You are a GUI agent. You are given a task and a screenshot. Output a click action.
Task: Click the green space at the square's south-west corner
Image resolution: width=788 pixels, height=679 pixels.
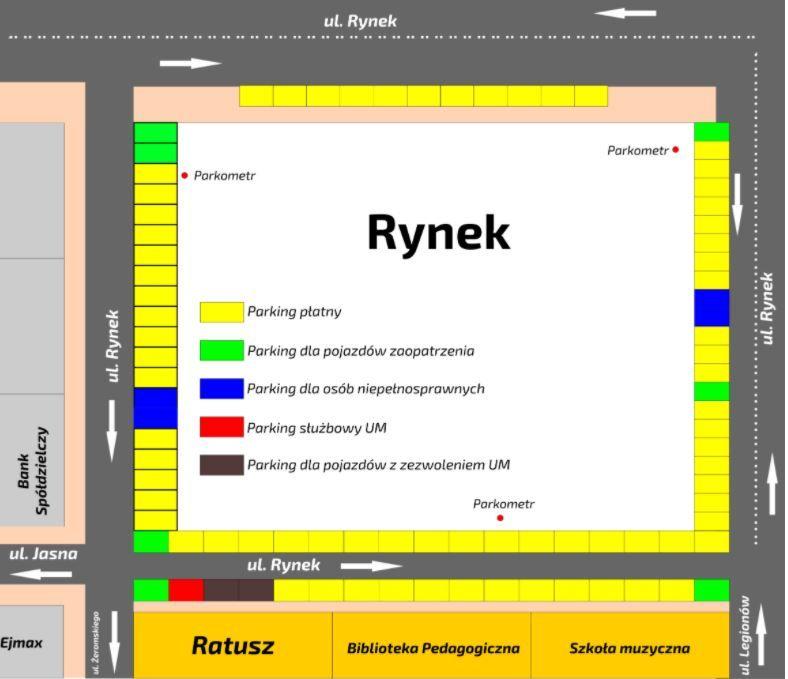[151, 542]
